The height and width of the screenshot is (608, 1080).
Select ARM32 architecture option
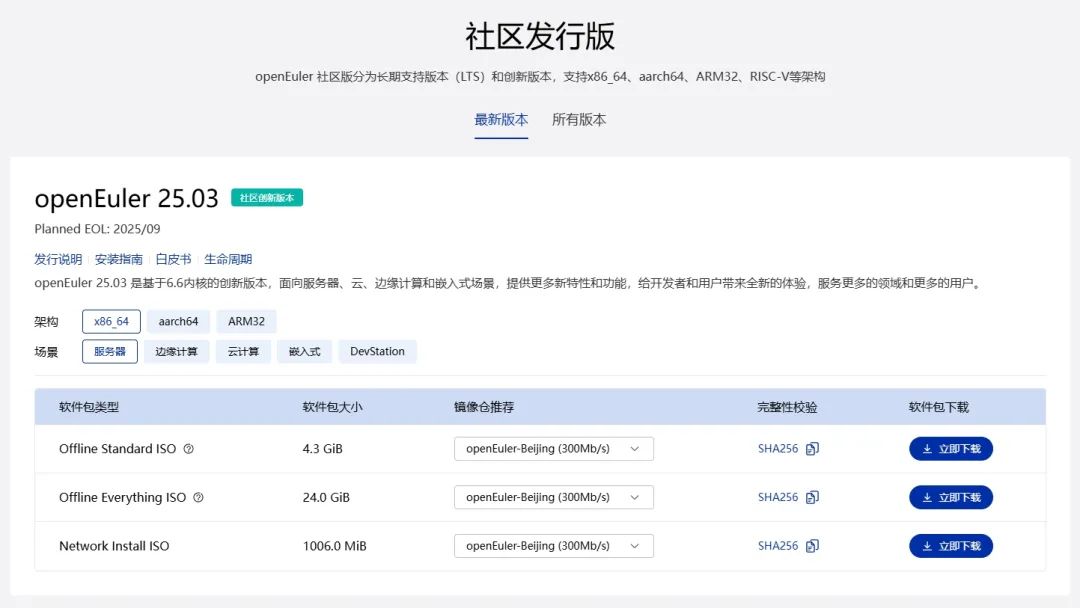[247, 322]
